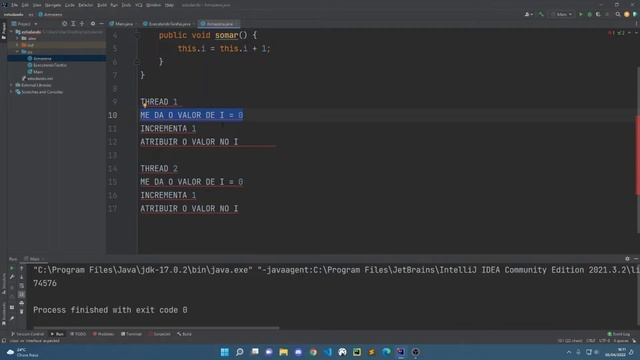Open File Explorer from the taskbar
The width and height of the screenshot is (640, 360).
283,352
